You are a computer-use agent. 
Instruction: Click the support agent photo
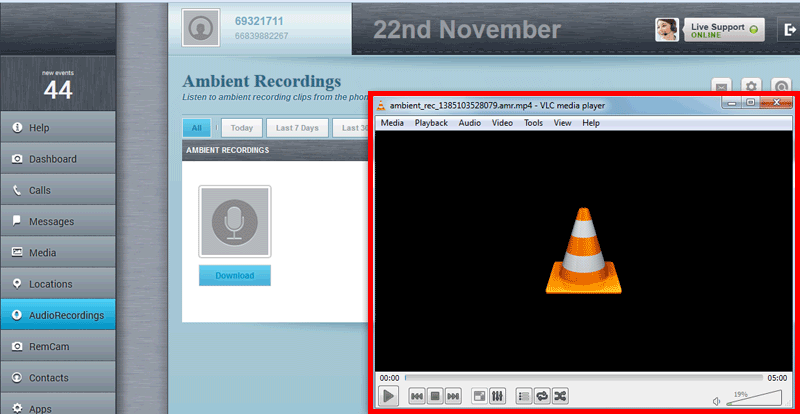tap(667, 30)
